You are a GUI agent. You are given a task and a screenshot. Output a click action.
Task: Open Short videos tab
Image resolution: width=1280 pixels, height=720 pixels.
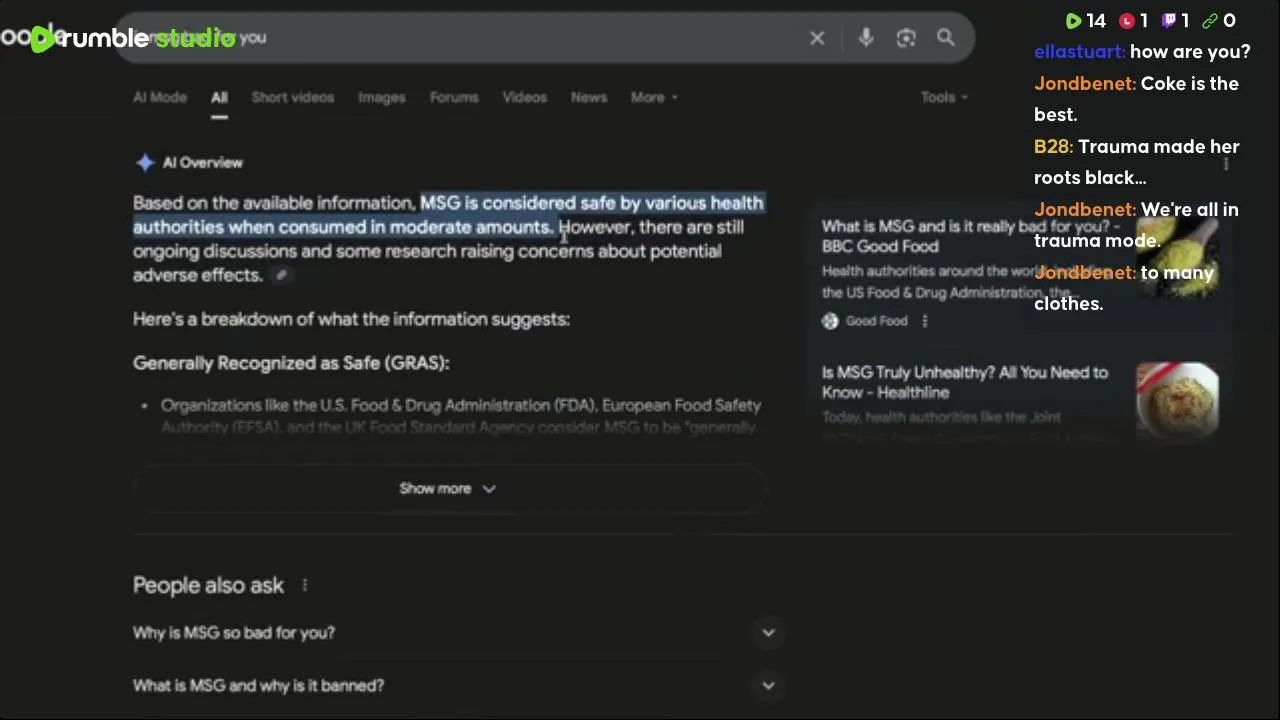click(292, 97)
